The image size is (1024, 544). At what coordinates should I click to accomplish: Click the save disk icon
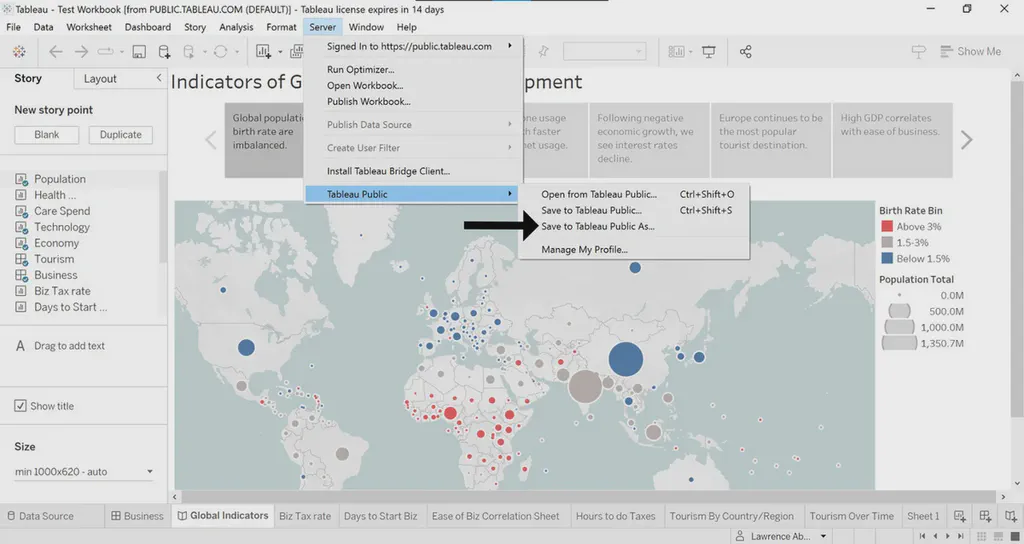tap(139, 52)
